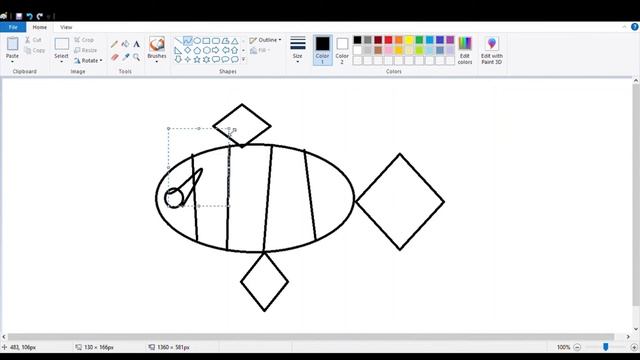Image resolution: width=640 pixels, height=360 pixels.
Task: Activate Color 1 selector
Action: pos(322,50)
